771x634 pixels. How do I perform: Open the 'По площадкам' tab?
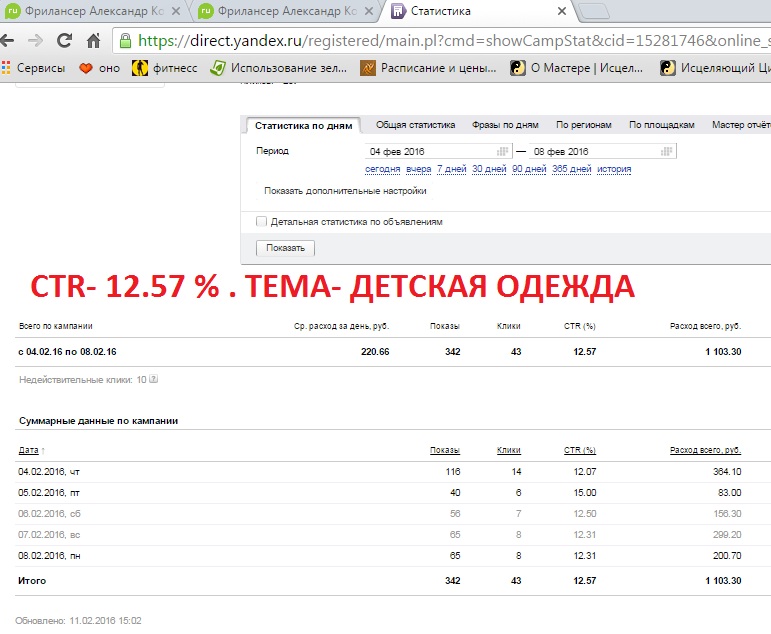(662, 125)
